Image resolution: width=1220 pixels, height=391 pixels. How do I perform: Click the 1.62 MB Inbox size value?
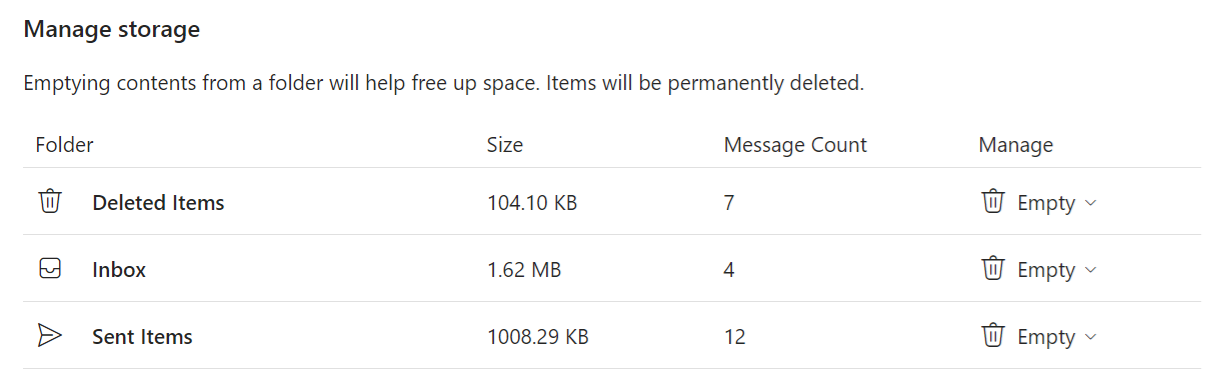click(524, 270)
